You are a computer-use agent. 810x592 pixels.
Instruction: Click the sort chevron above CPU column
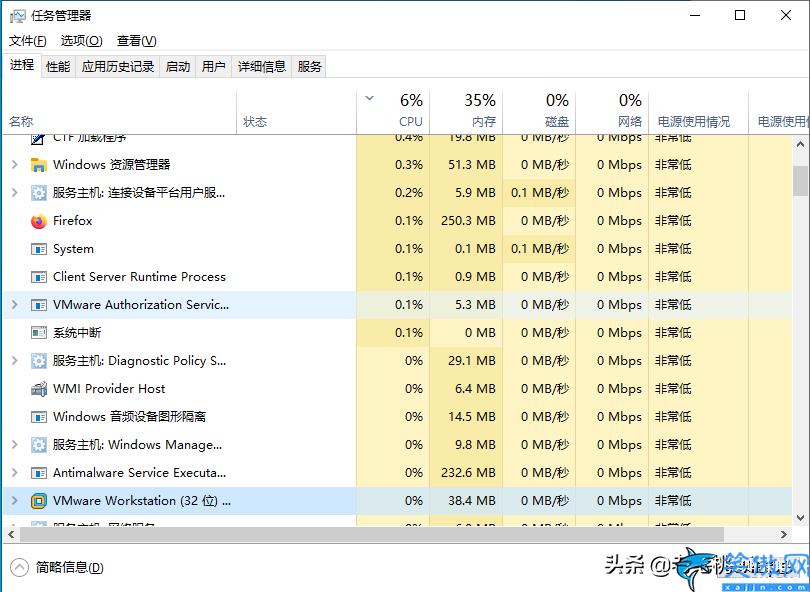pyautogui.click(x=369, y=98)
